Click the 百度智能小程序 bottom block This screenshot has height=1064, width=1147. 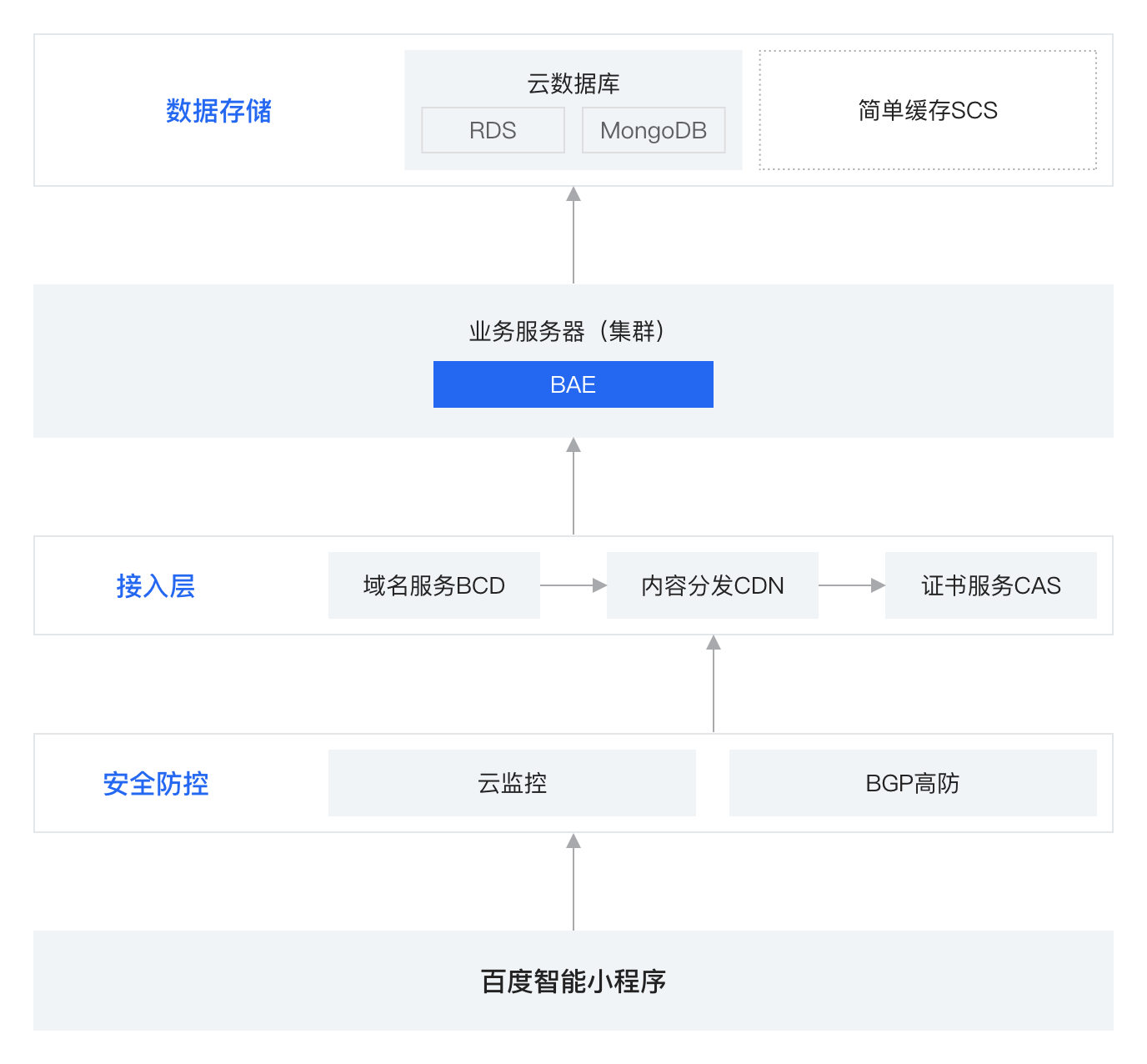(573, 981)
